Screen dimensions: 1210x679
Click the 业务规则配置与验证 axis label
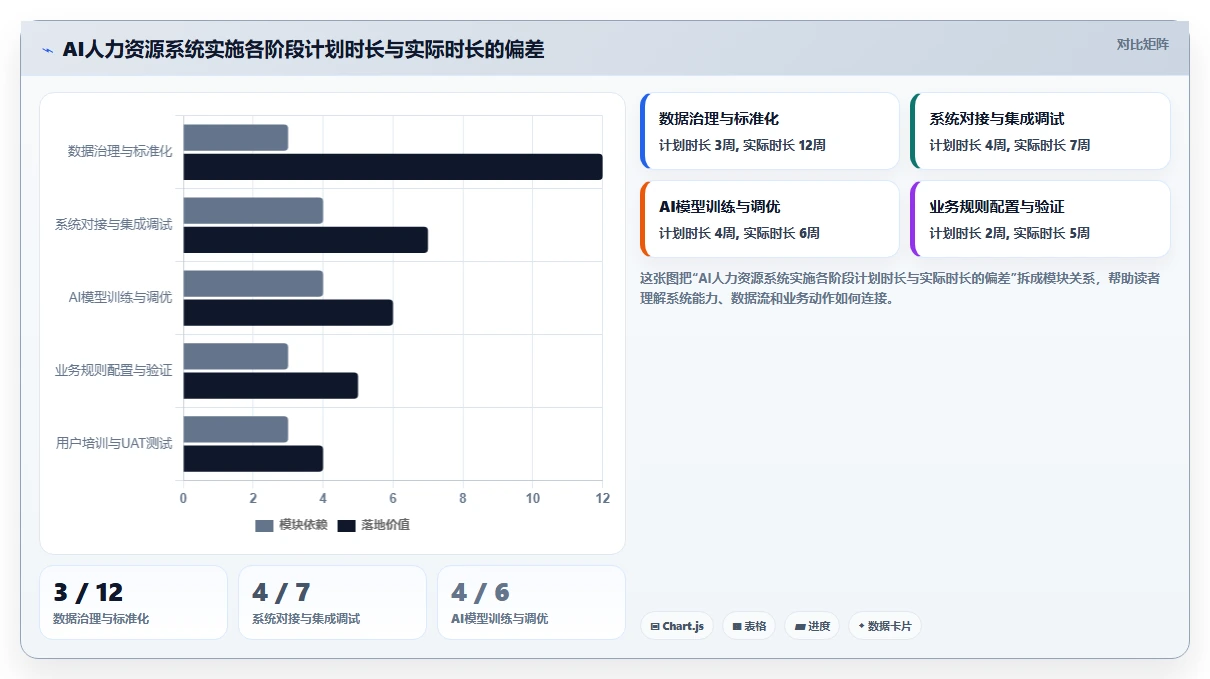click(x=114, y=370)
